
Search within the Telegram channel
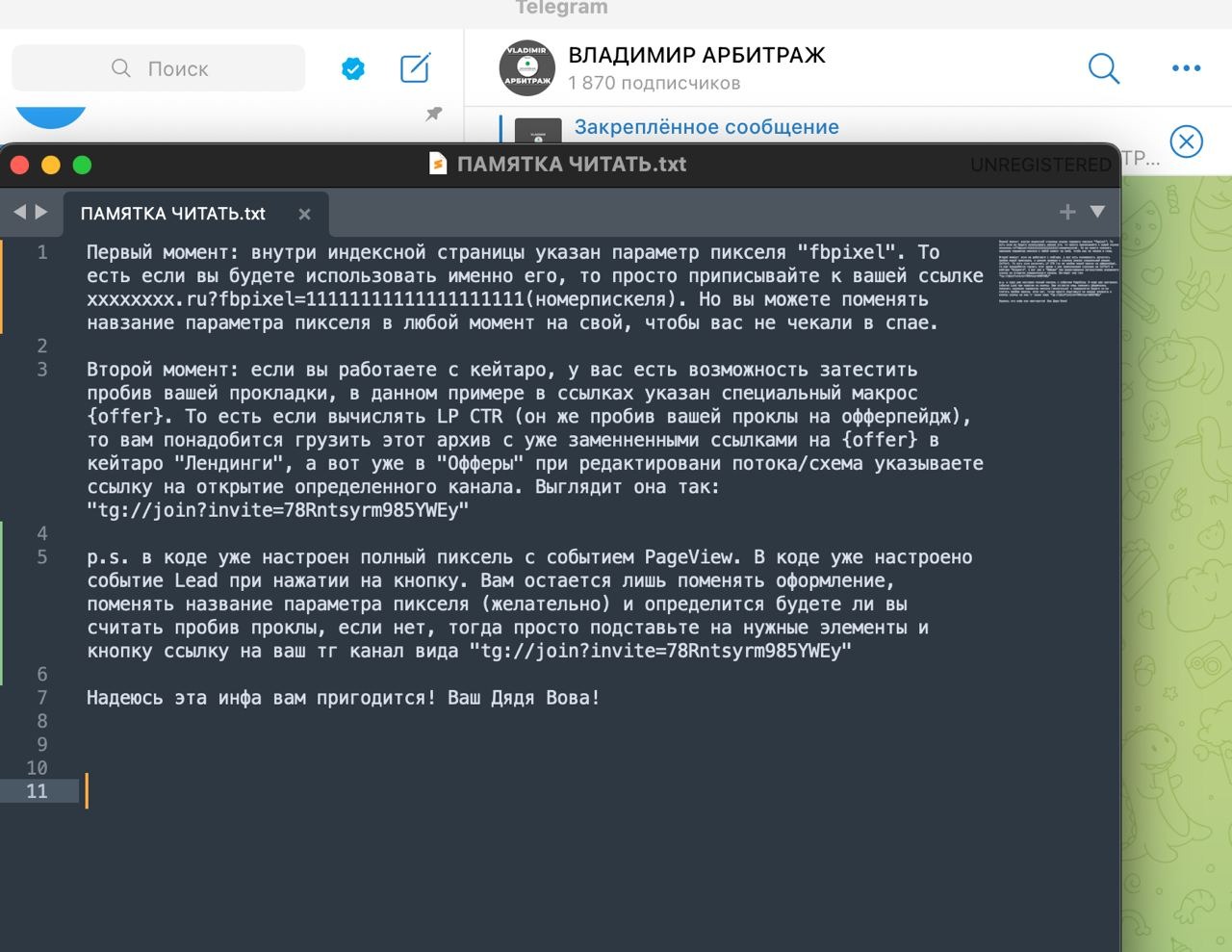coord(1103,68)
